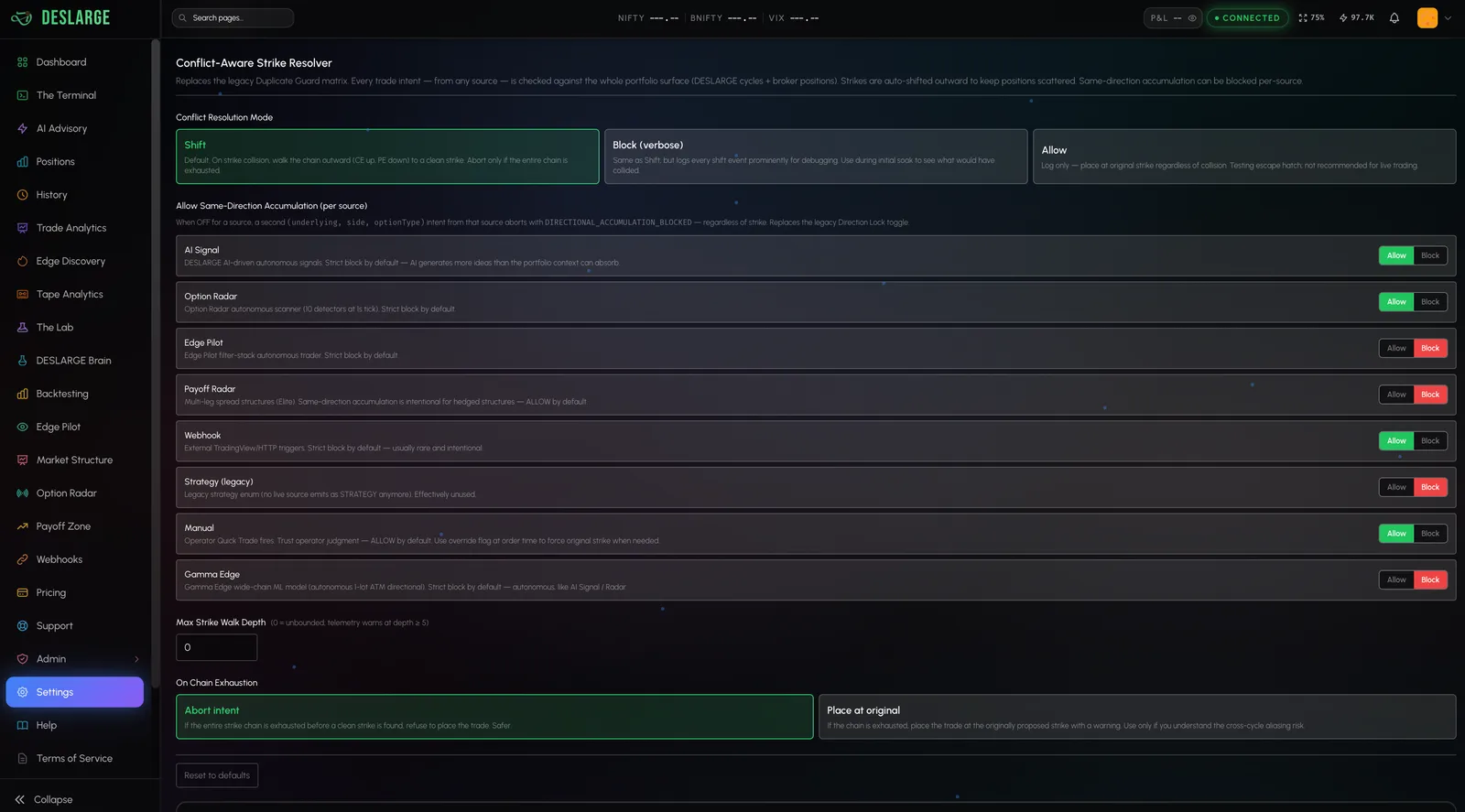
Task: Click the Search pages field
Action: (x=233, y=17)
